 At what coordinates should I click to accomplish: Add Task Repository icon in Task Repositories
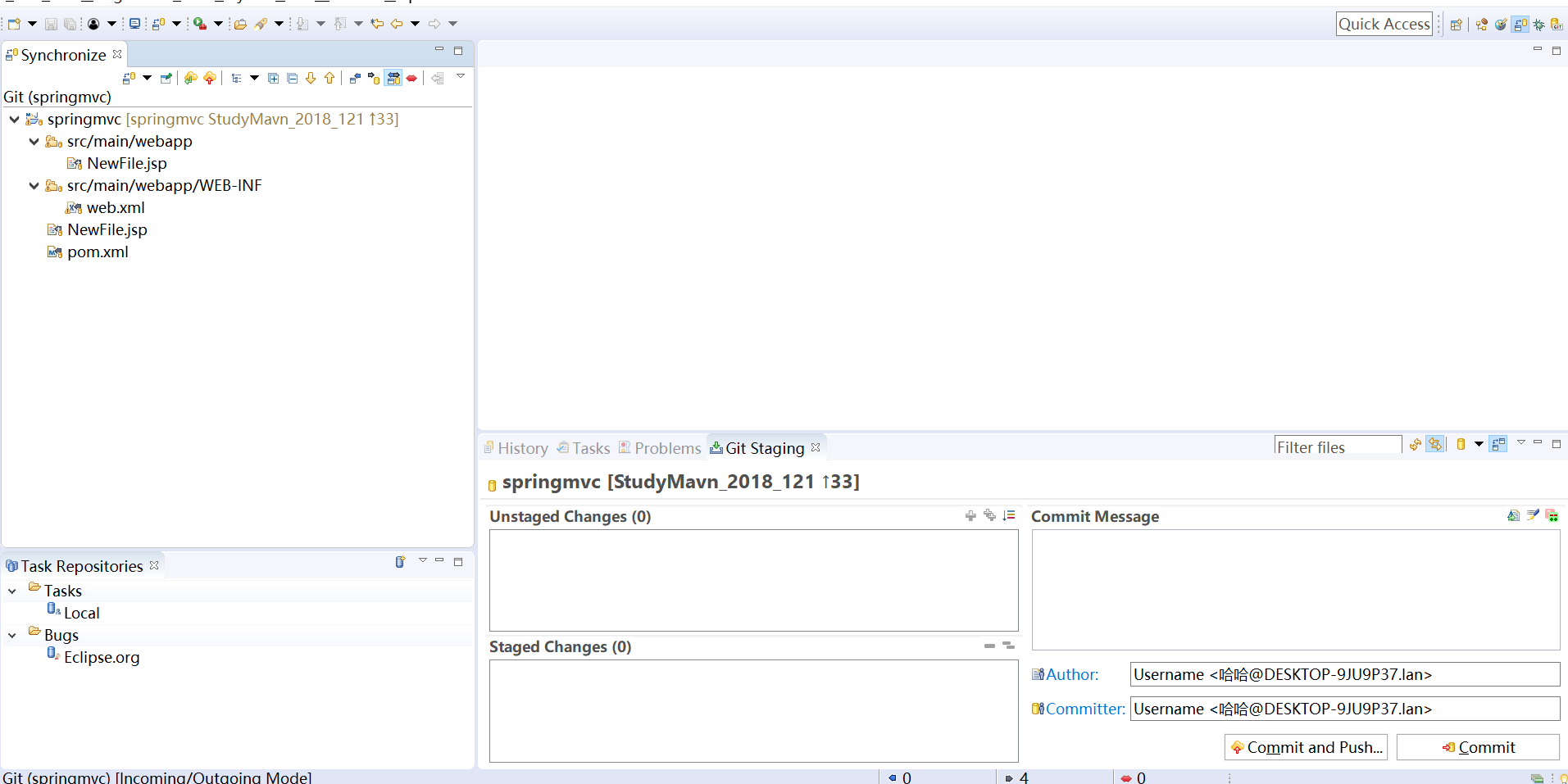pyautogui.click(x=400, y=562)
